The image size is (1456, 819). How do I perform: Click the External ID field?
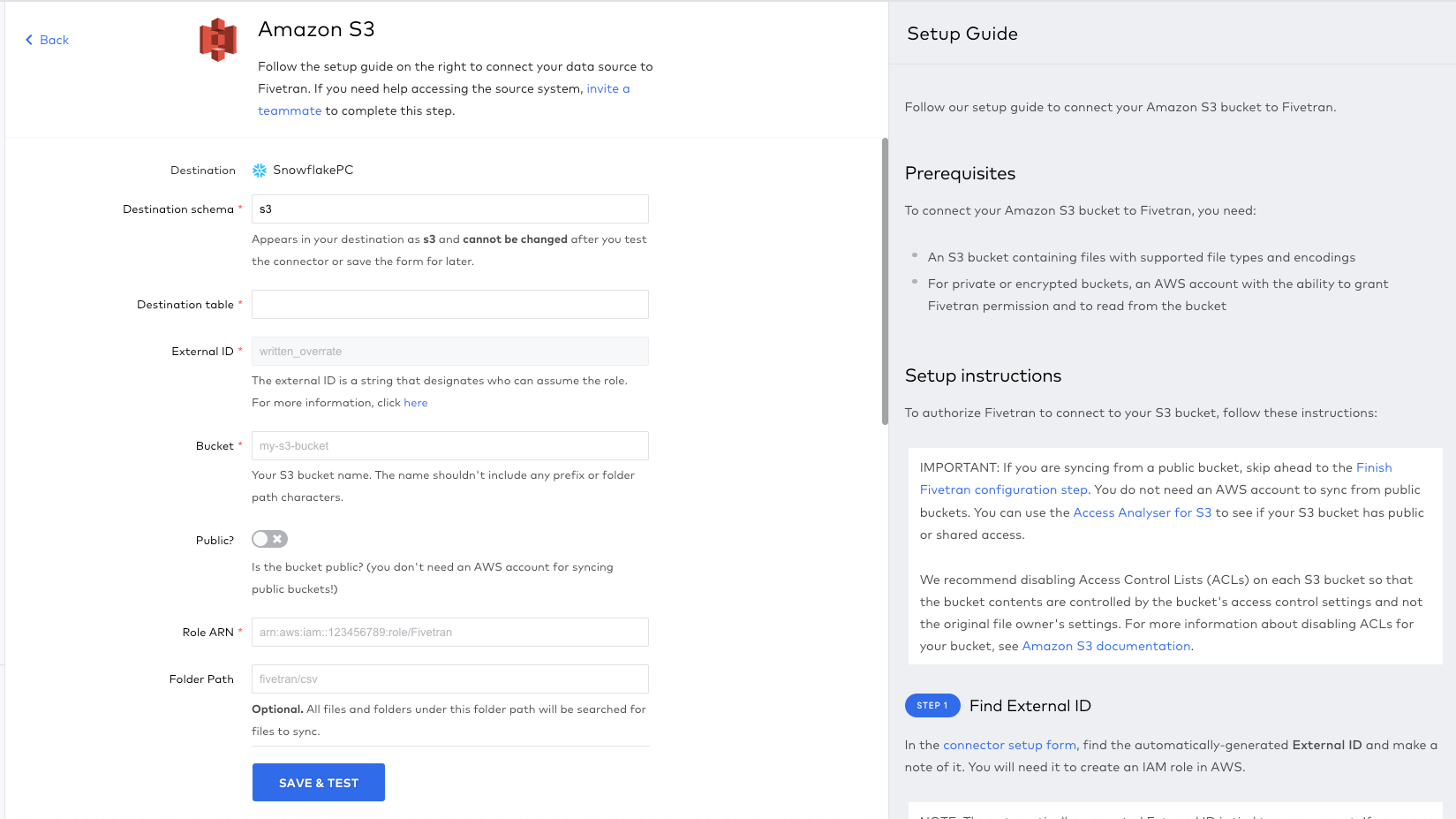point(449,351)
